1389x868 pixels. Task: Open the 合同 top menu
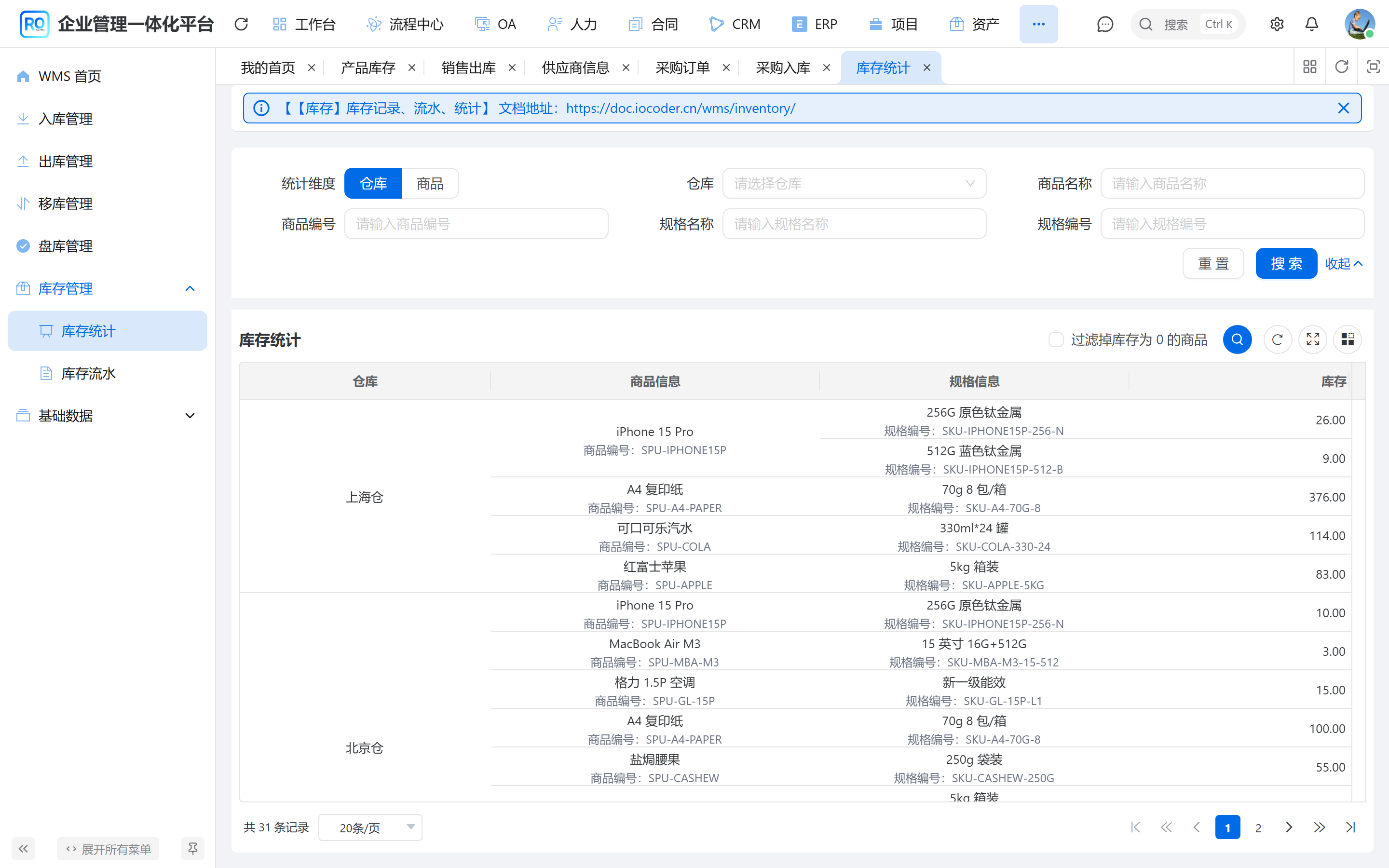[x=654, y=24]
